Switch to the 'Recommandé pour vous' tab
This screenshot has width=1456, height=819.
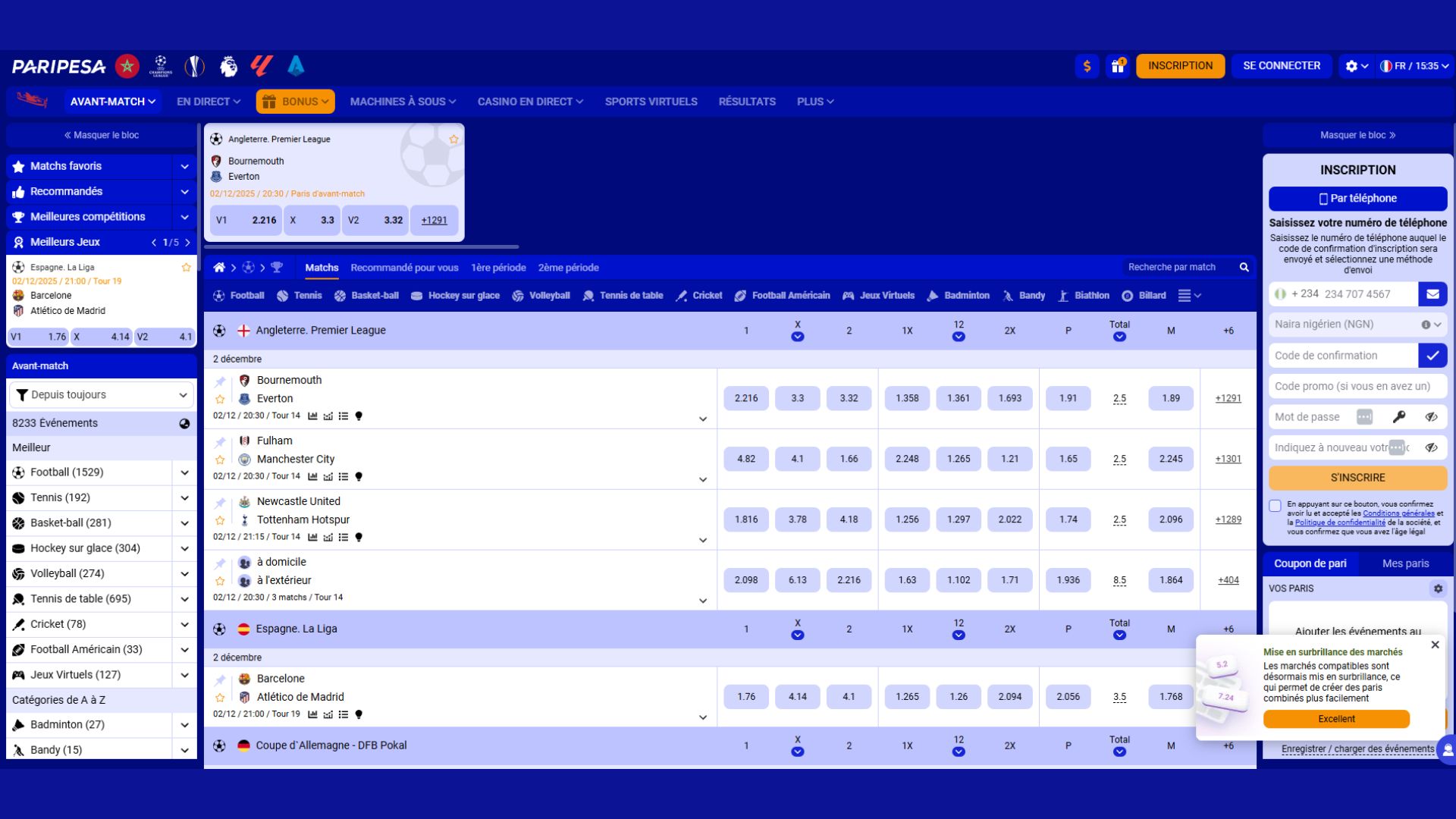click(403, 267)
